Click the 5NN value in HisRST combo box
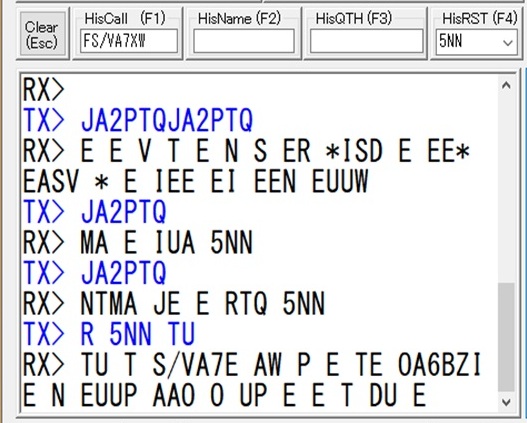Screen dimensions: 527x423 450,42
